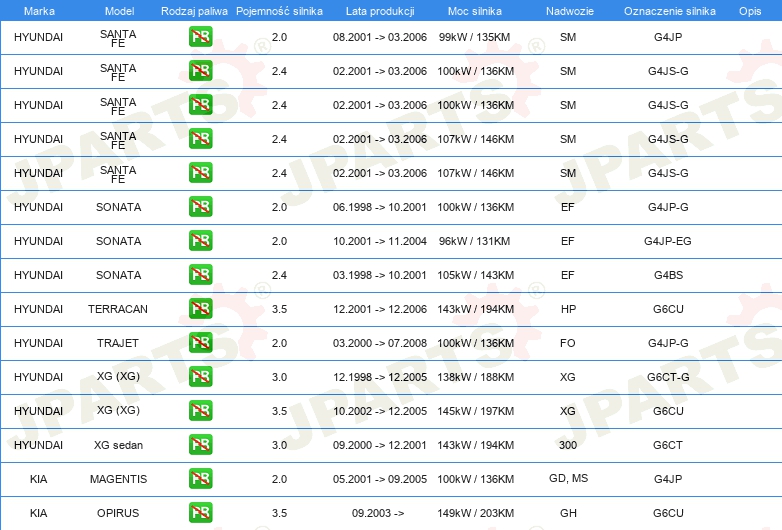Image resolution: width=782 pixels, height=530 pixels.
Task: Click production years 03.2000 -> 07.2008
Action: click(x=380, y=343)
